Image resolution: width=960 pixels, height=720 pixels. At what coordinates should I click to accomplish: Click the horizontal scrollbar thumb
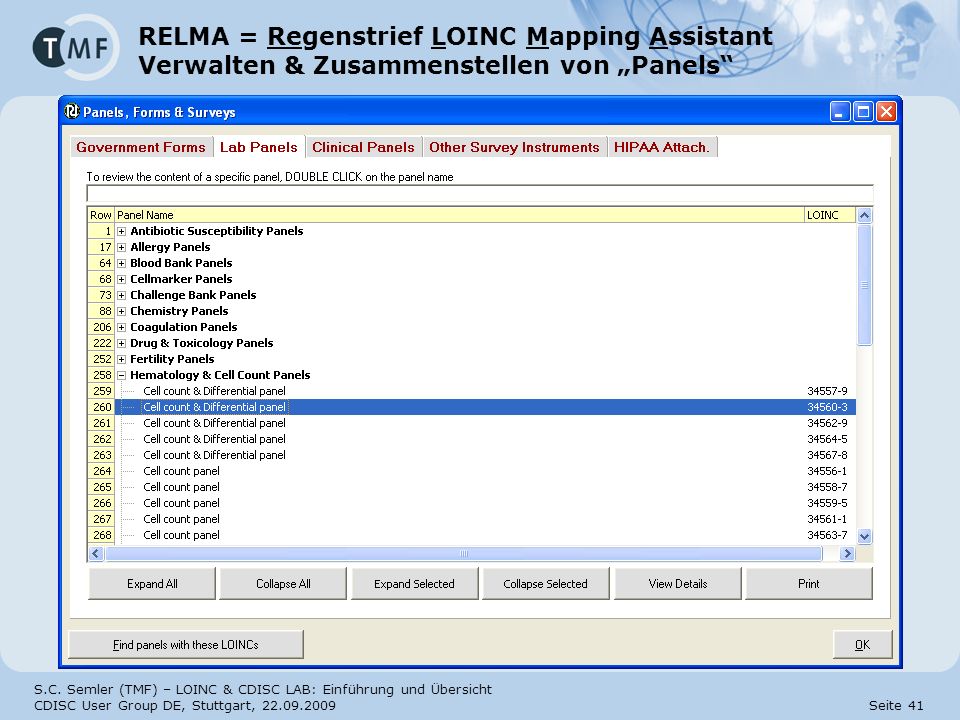click(x=463, y=553)
